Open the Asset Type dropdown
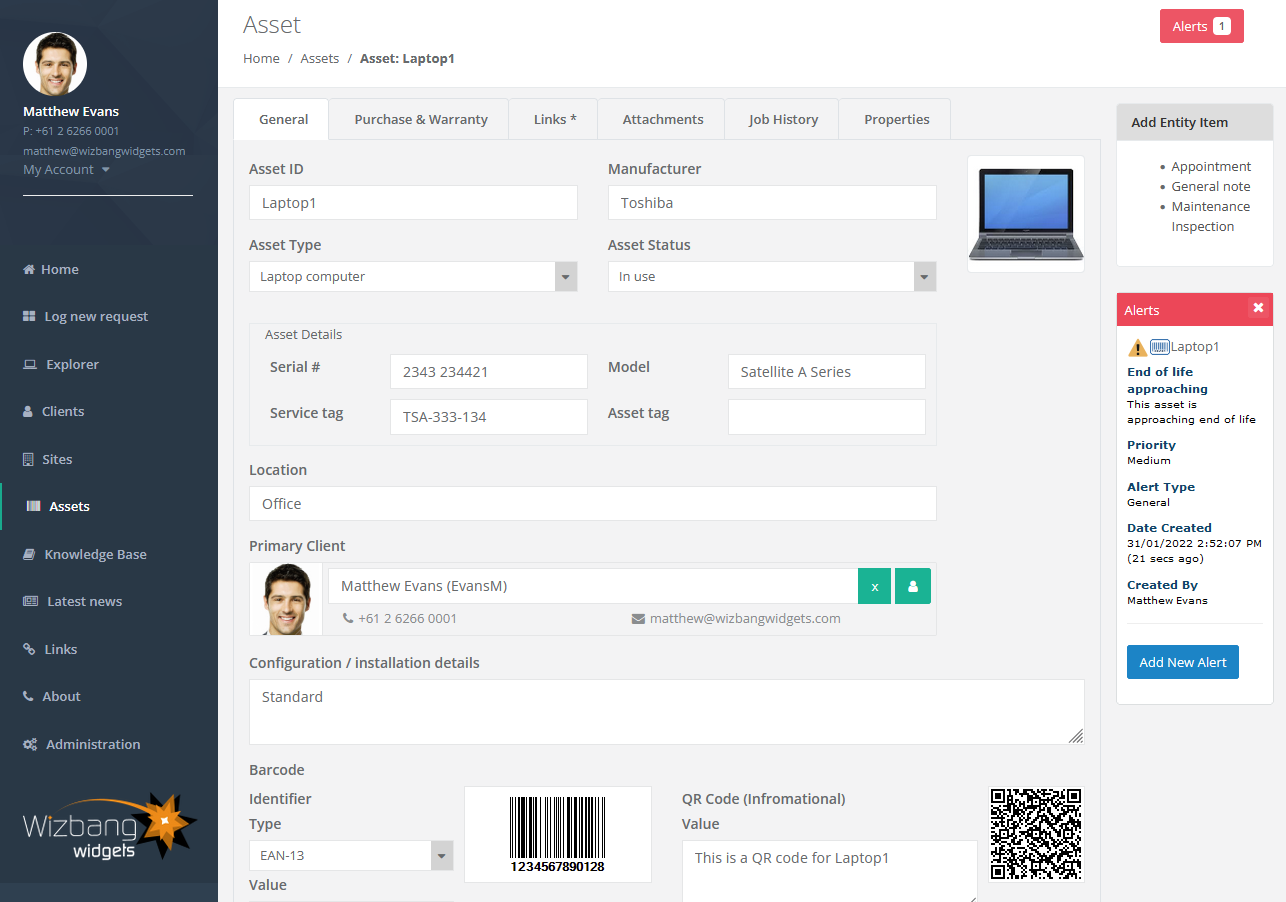 click(x=413, y=276)
